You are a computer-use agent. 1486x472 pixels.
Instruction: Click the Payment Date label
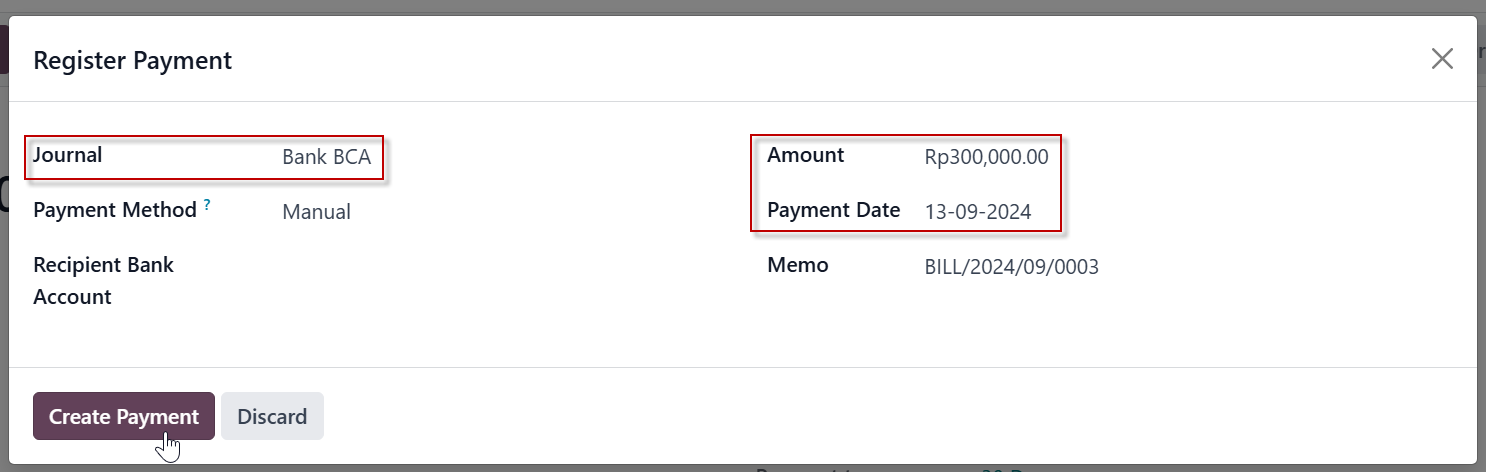coord(834,210)
